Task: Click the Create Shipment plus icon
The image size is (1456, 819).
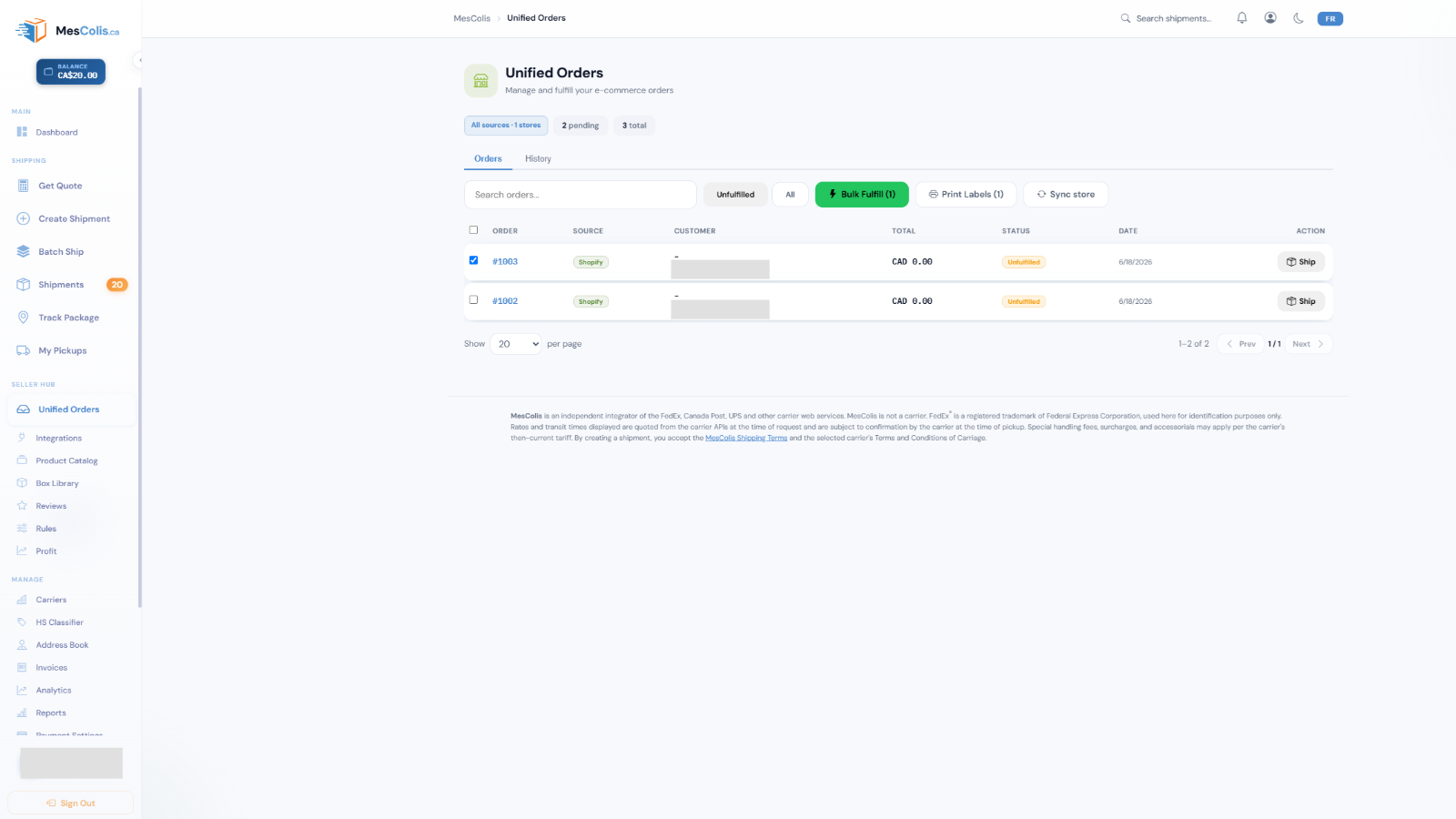Action: (x=24, y=218)
